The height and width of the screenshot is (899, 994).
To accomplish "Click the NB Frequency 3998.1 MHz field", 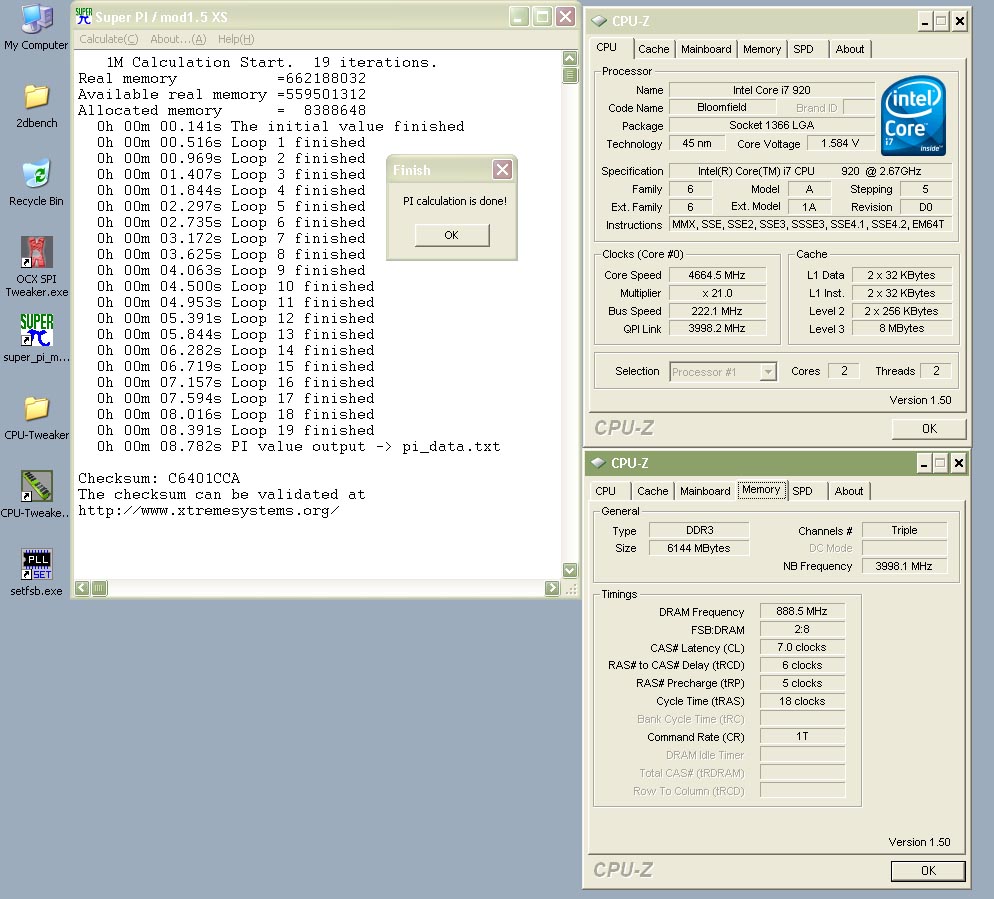I will pyautogui.click(x=904, y=566).
